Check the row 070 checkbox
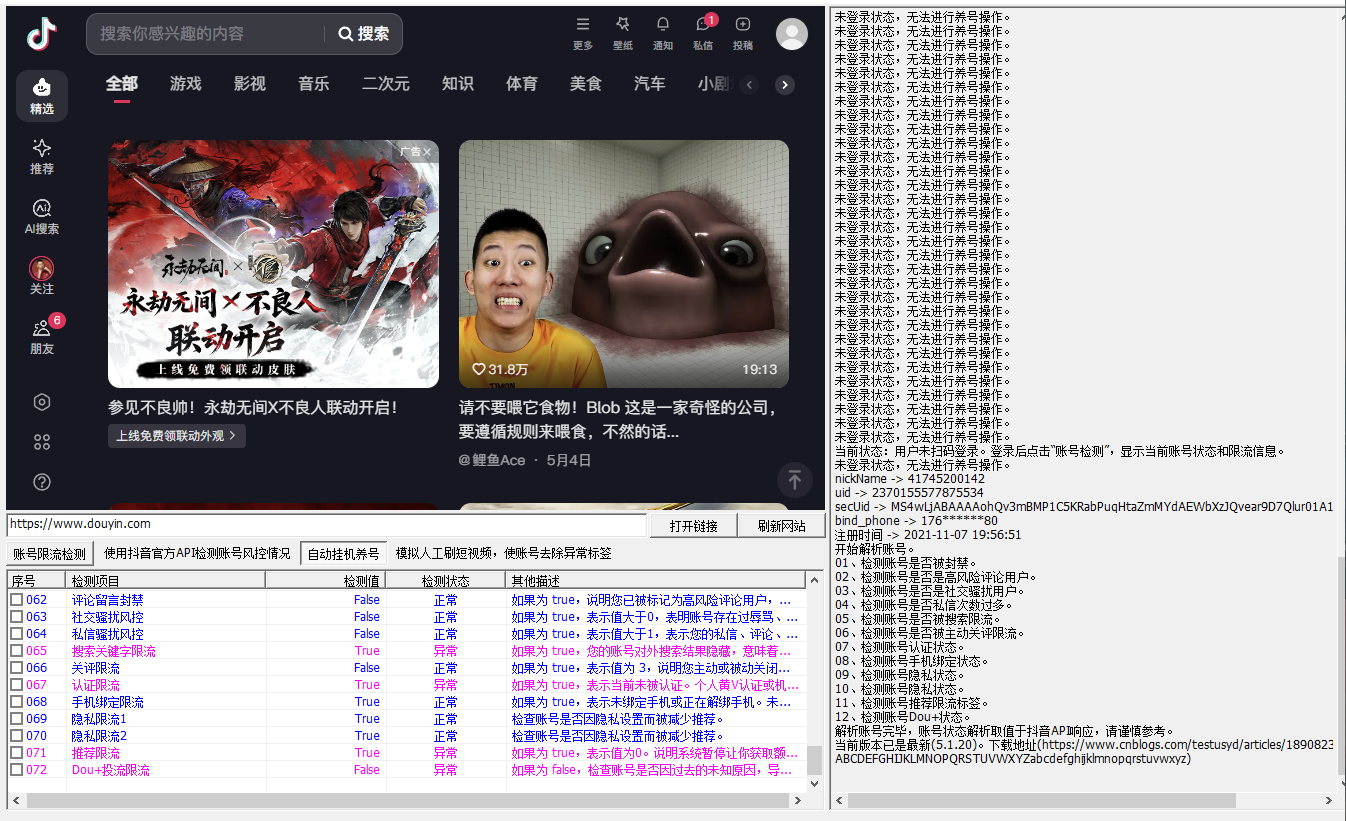The width and height of the screenshot is (1346, 821). [16, 736]
